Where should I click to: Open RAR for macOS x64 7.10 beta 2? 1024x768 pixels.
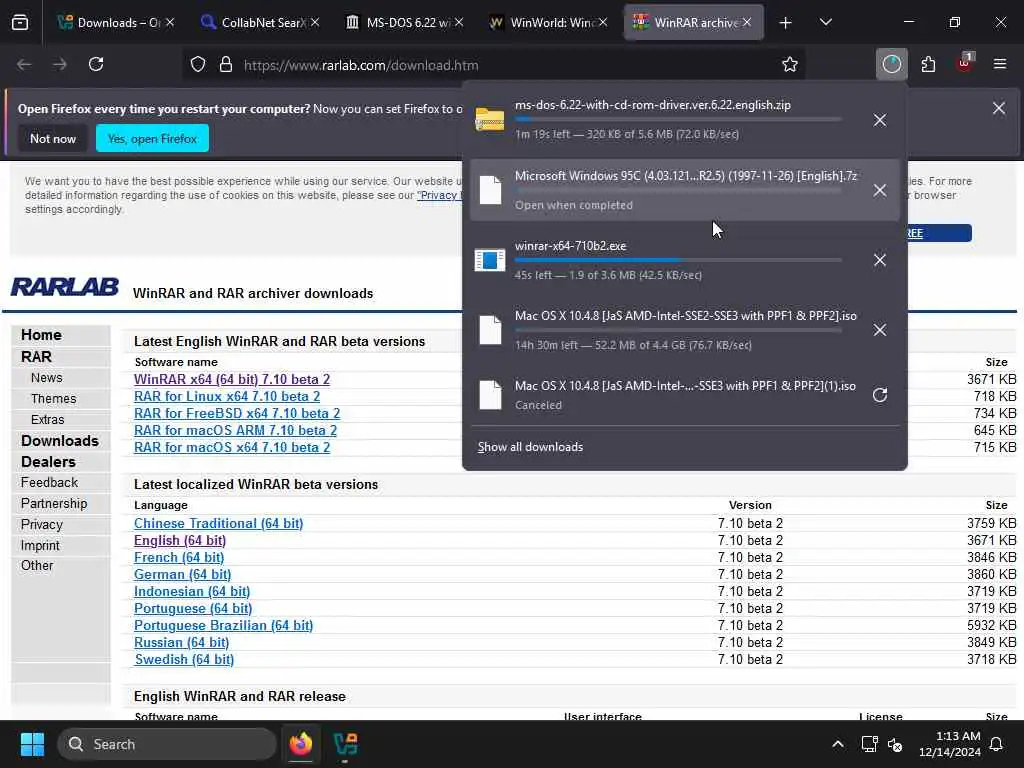coord(232,447)
